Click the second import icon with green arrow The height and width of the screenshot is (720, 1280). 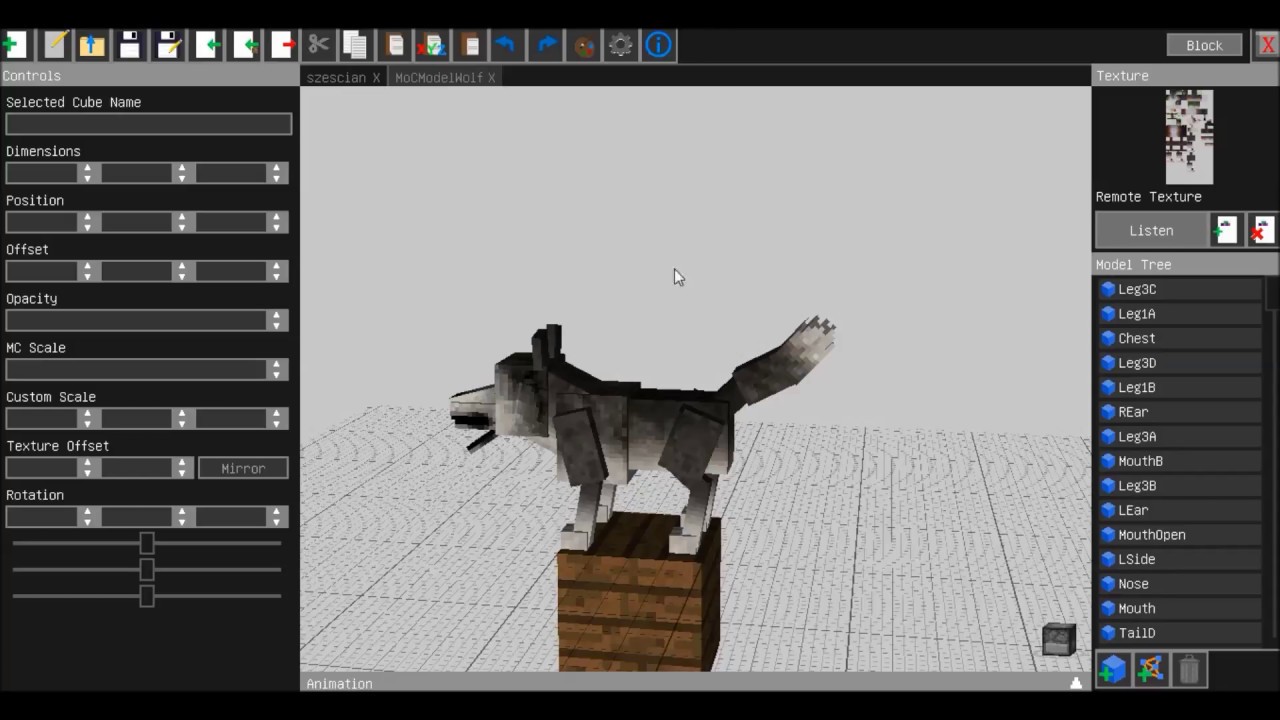pos(246,45)
